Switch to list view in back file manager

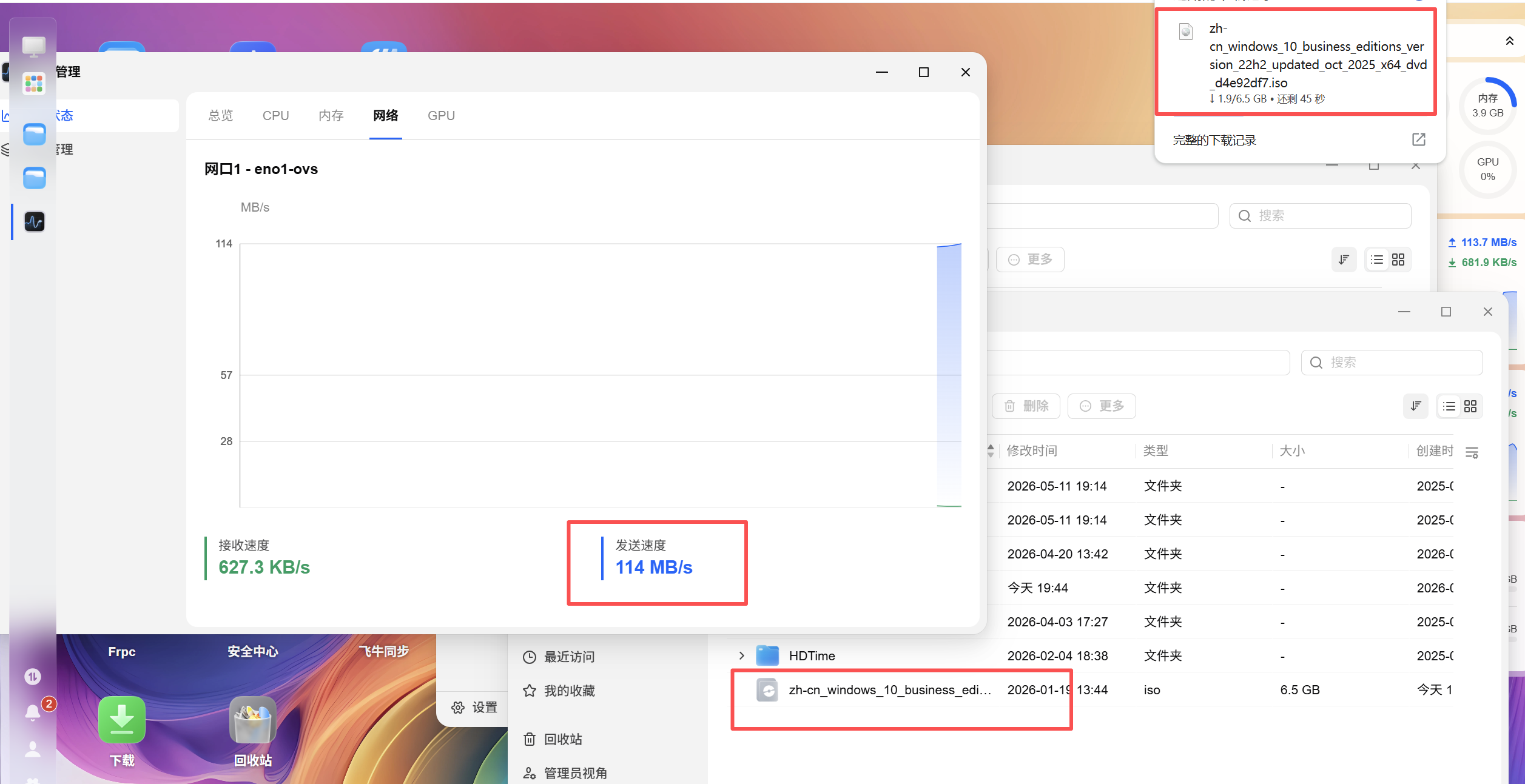(x=1377, y=259)
